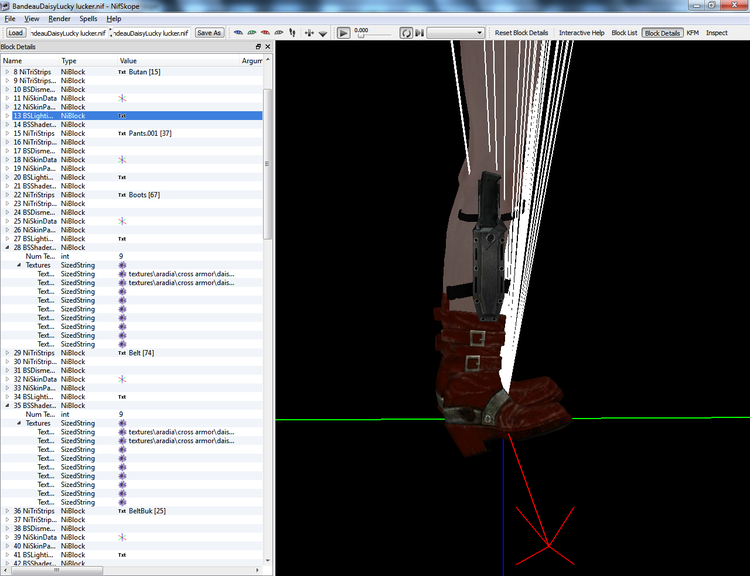Expand block 29 NiTriStrips Belt

coord(7,353)
